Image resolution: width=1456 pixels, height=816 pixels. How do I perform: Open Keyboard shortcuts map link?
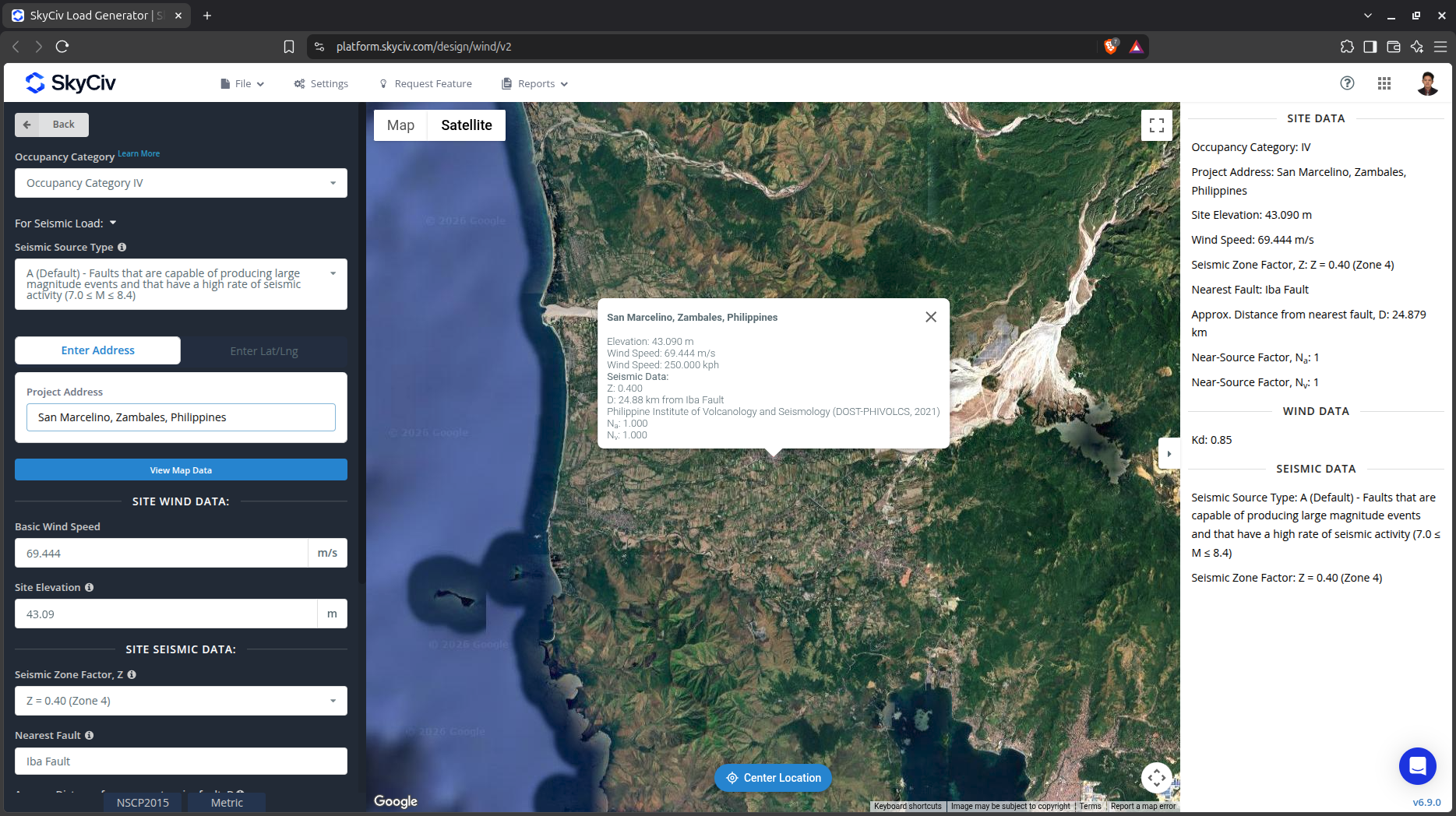908,807
